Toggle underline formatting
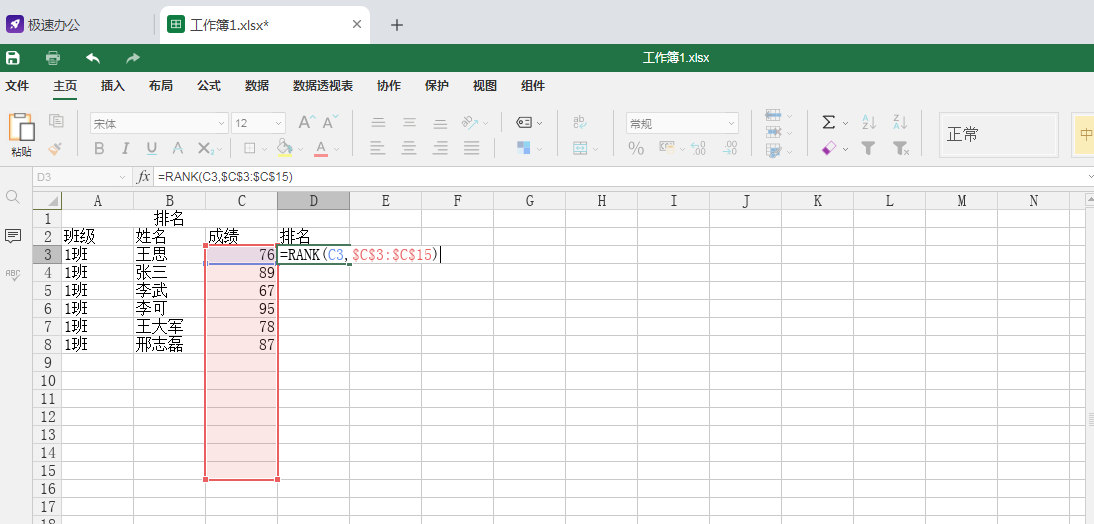The width and height of the screenshot is (1094, 524). pyautogui.click(x=151, y=148)
